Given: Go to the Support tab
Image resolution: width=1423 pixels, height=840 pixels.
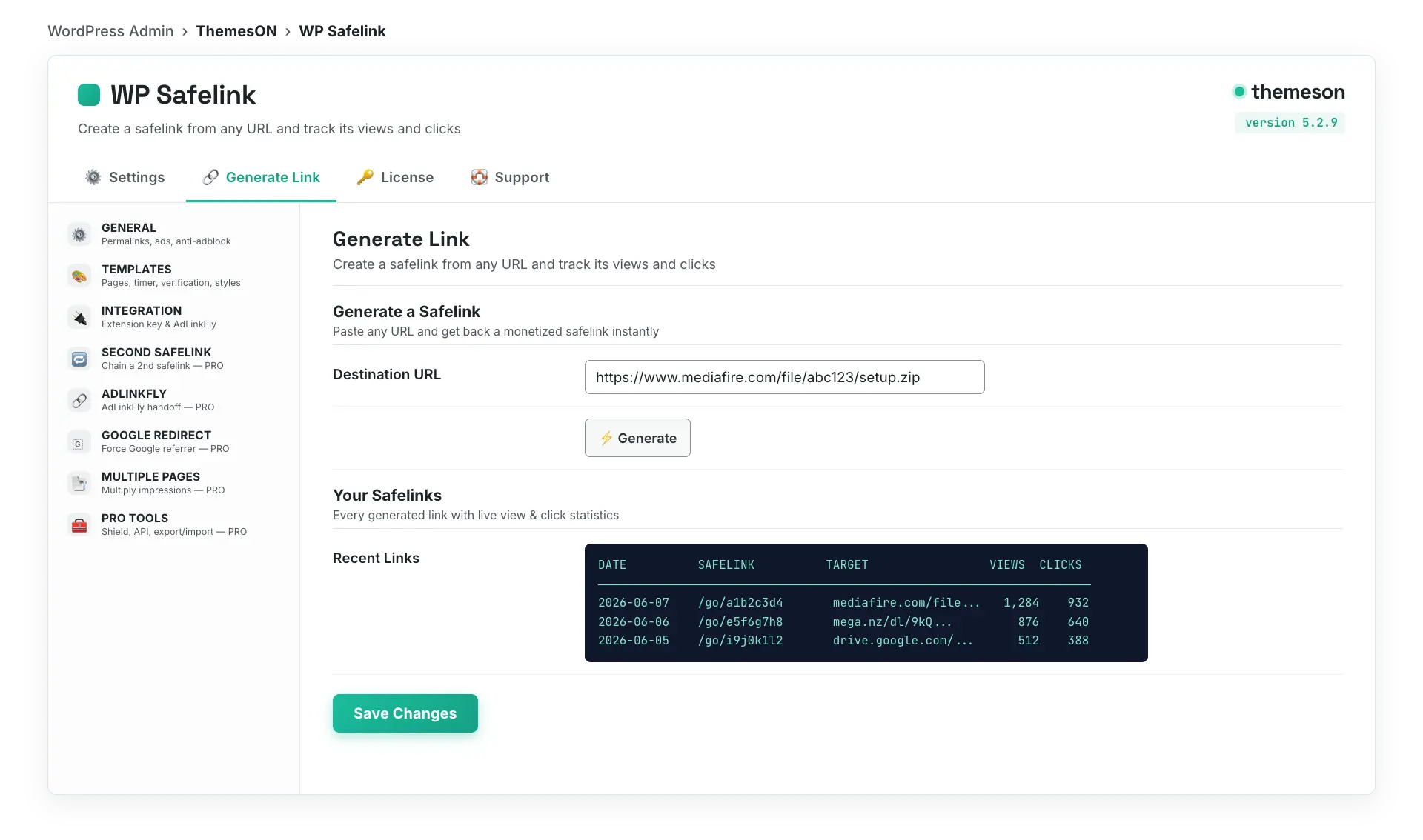Looking at the screenshot, I should tap(510, 177).
